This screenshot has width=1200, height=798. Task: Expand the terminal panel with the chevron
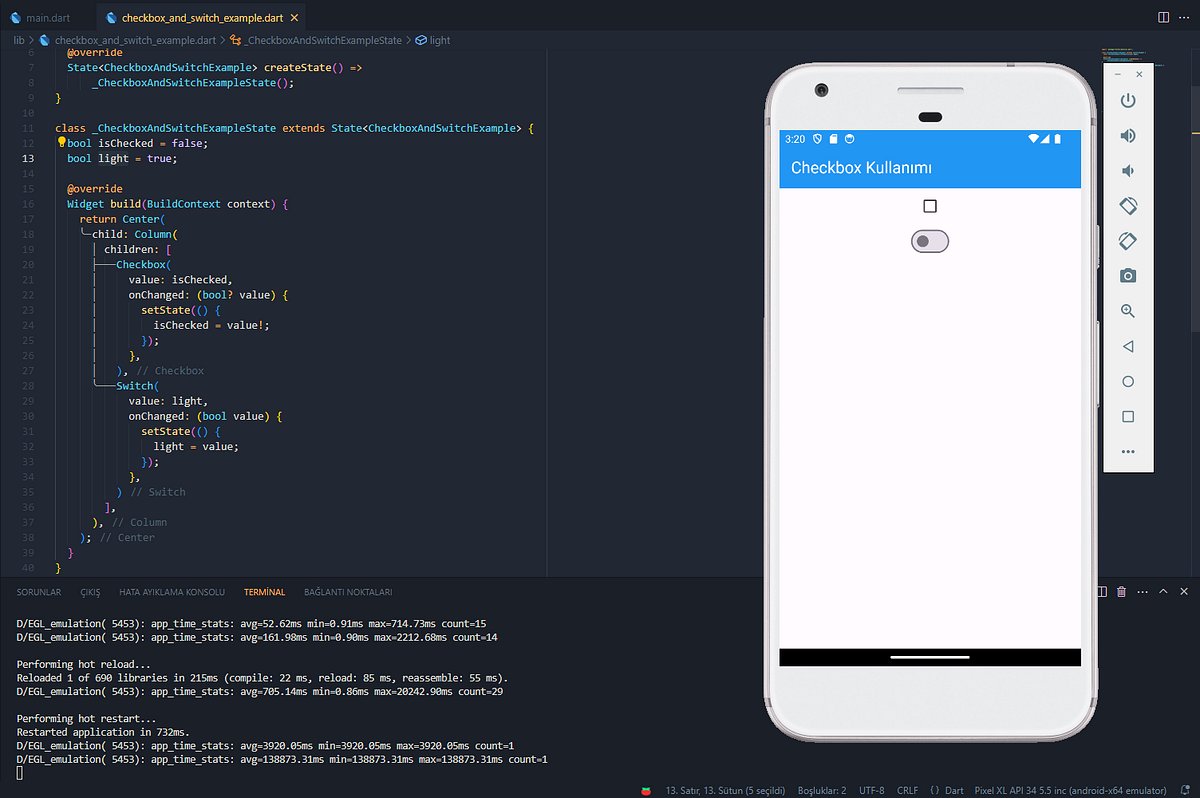click(1163, 591)
